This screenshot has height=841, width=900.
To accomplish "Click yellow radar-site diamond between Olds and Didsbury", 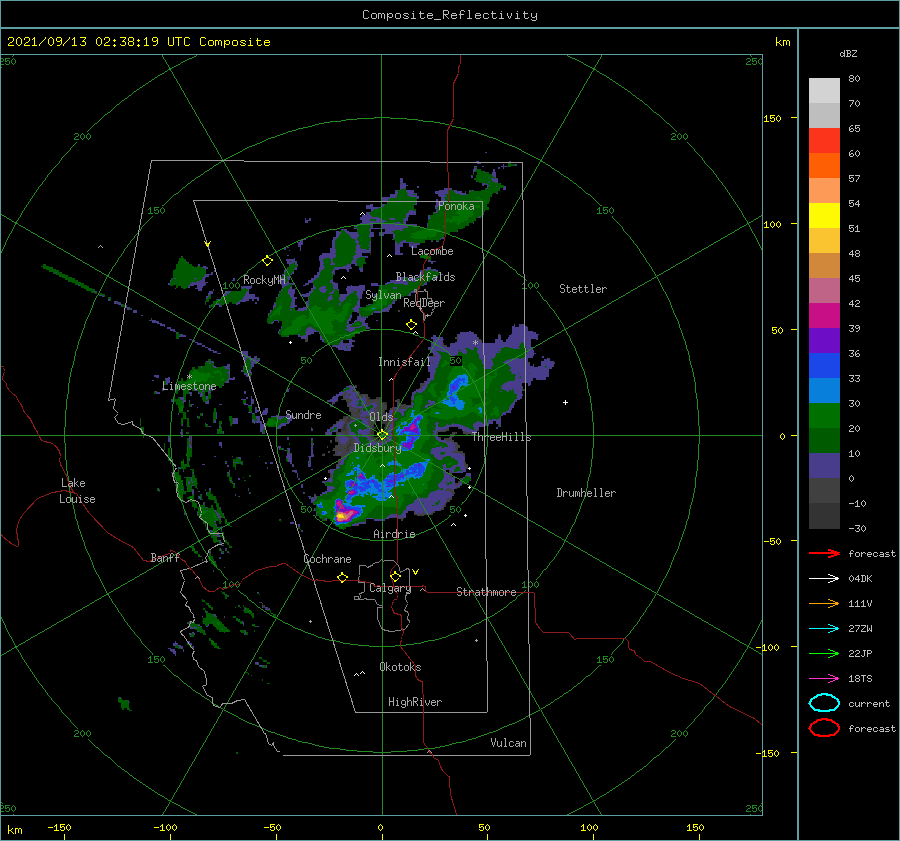I will click(x=382, y=435).
